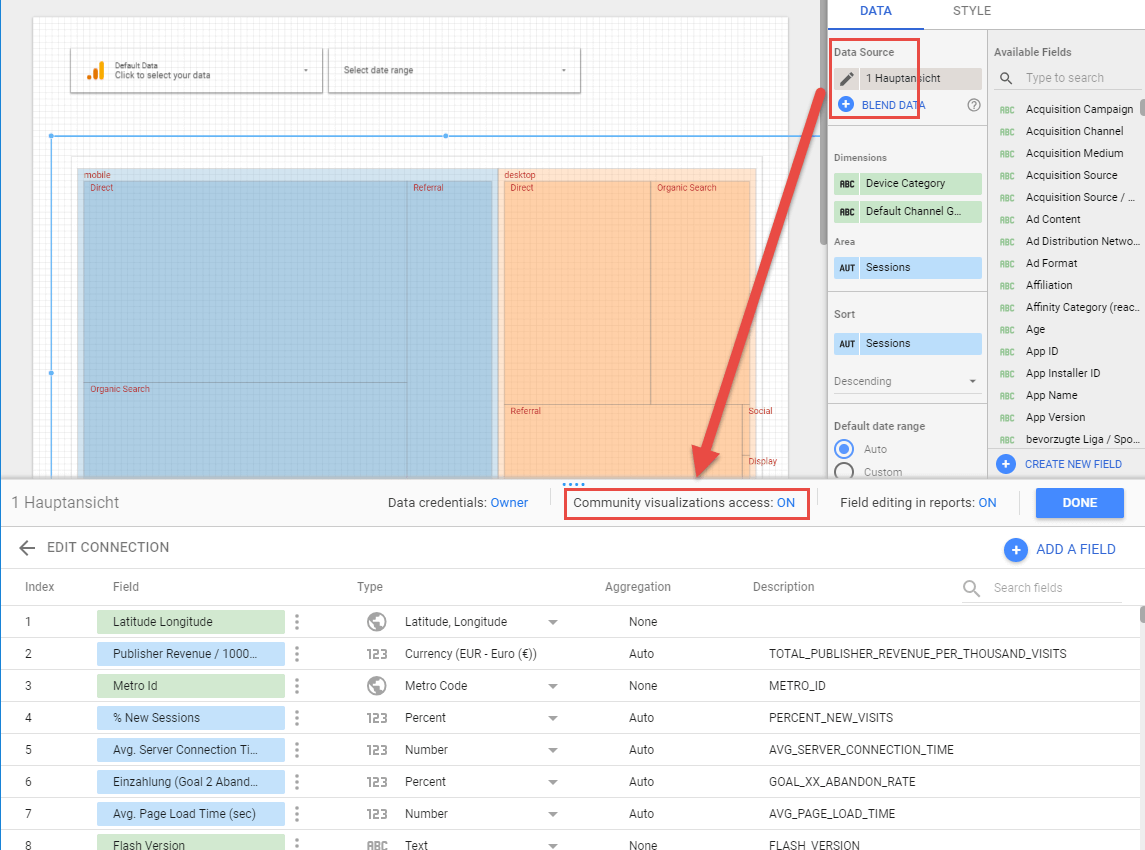Toggle Community visualizations access ON link
1145x850 pixels.
[x=786, y=502]
